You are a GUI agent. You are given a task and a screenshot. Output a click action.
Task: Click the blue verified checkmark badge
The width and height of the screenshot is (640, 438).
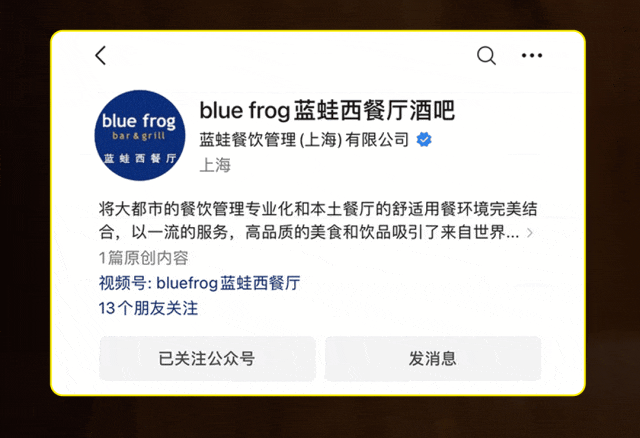click(424, 140)
